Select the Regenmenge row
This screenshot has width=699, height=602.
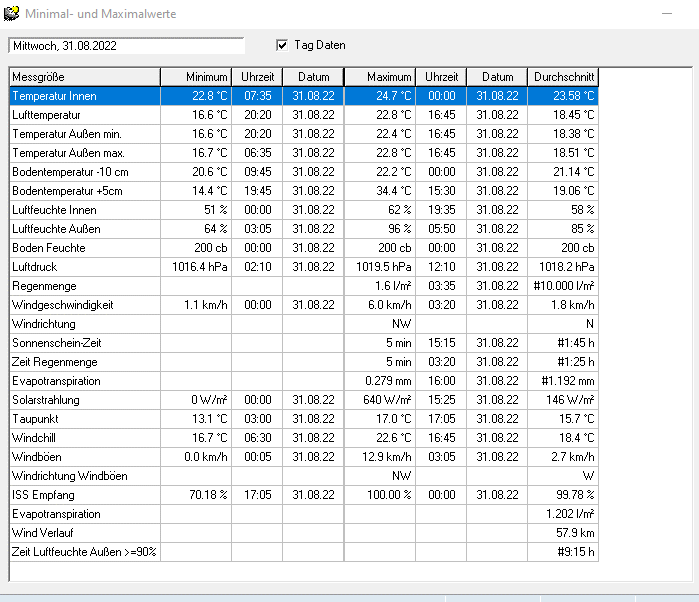[x=84, y=286]
